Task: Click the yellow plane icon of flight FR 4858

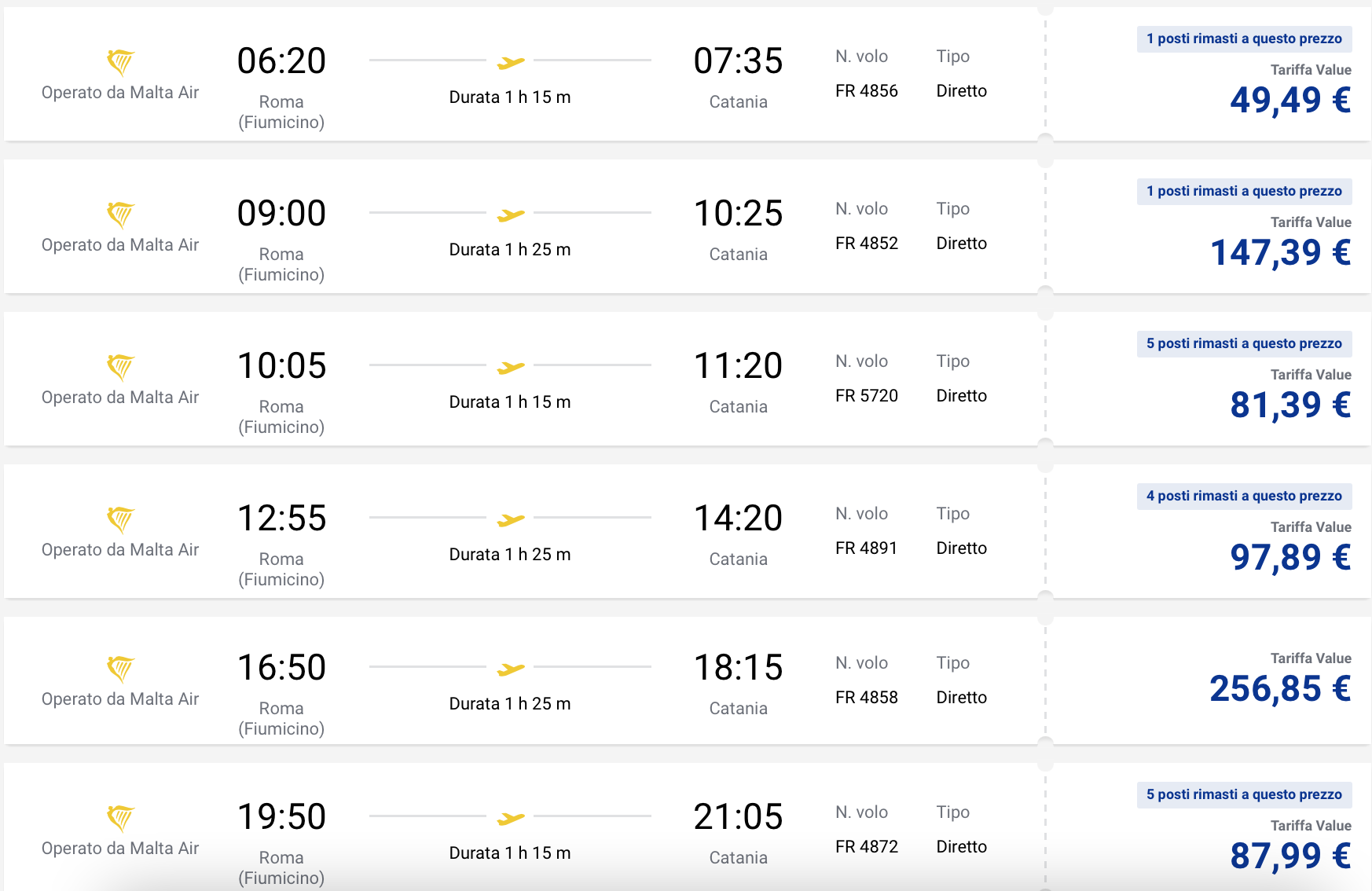Action: point(511,669)
